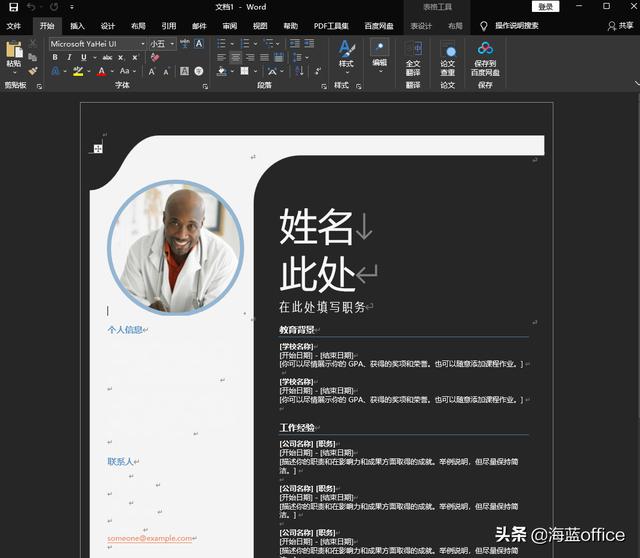Click the Format Painter brush icon
Screen dimensions: 640x558
point(33,71)
